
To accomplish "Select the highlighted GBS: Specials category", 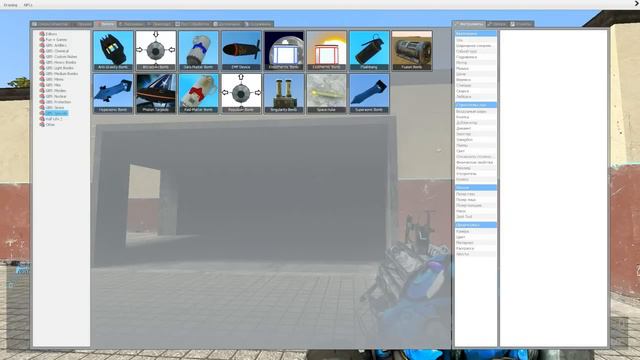I will [x=56, y=113].
